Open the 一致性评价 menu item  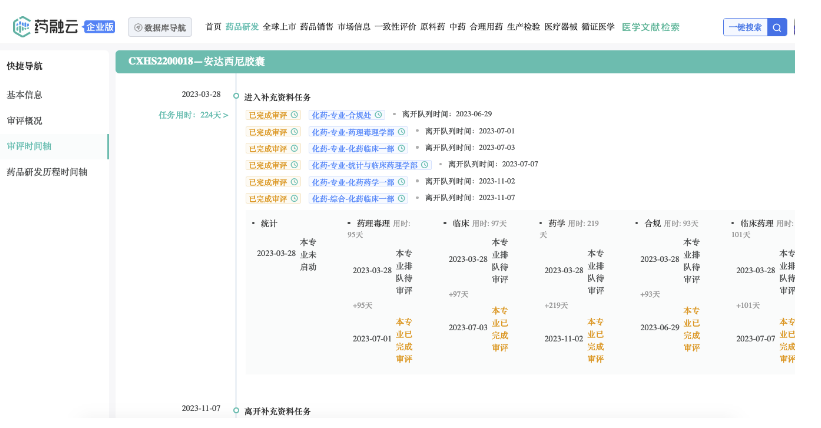(395, 27)
